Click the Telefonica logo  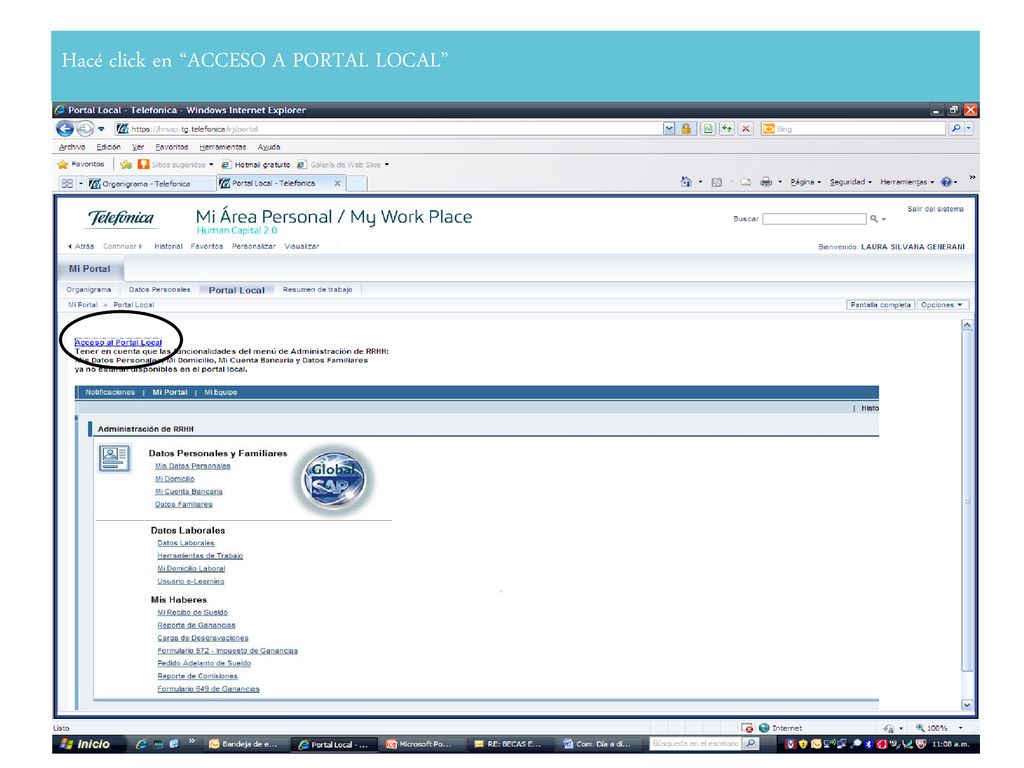[121, 218]
